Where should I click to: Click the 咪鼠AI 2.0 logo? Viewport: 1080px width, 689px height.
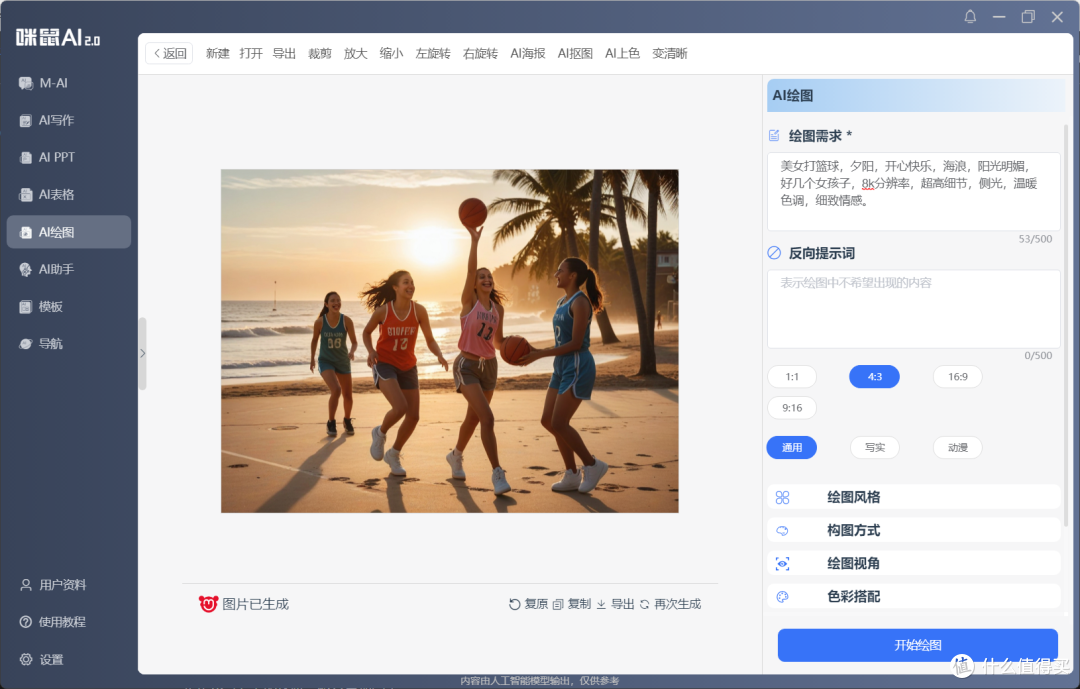point(58,37)
